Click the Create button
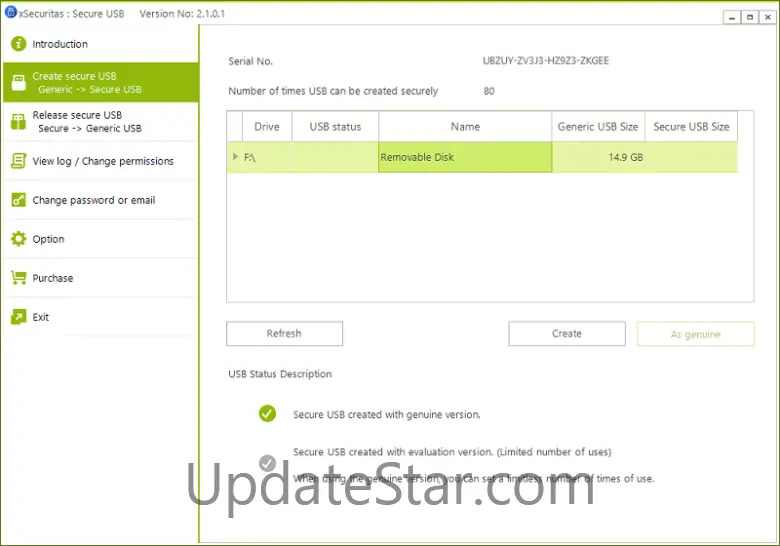 point(567,333)
